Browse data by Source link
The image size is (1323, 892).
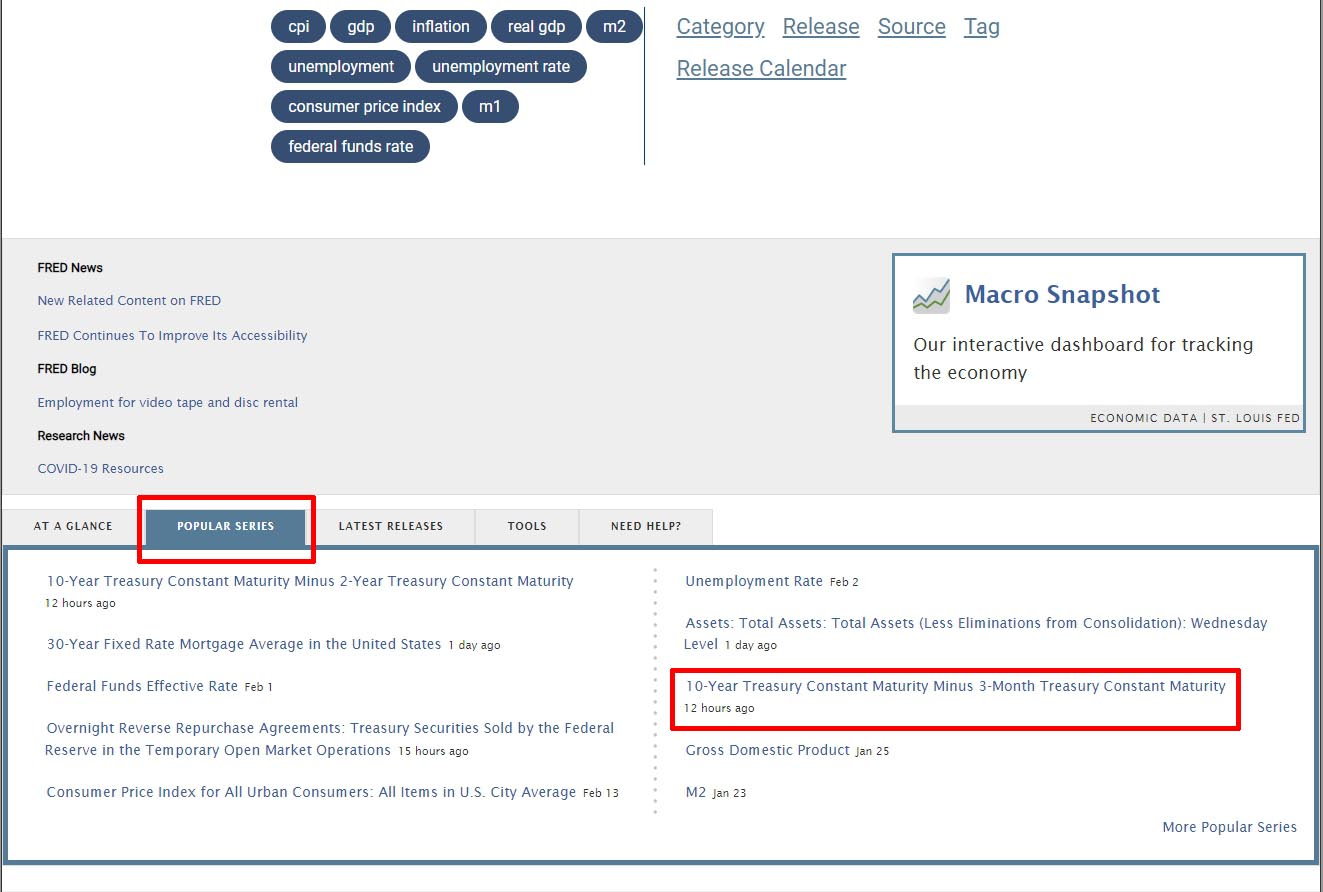point(912,27)
